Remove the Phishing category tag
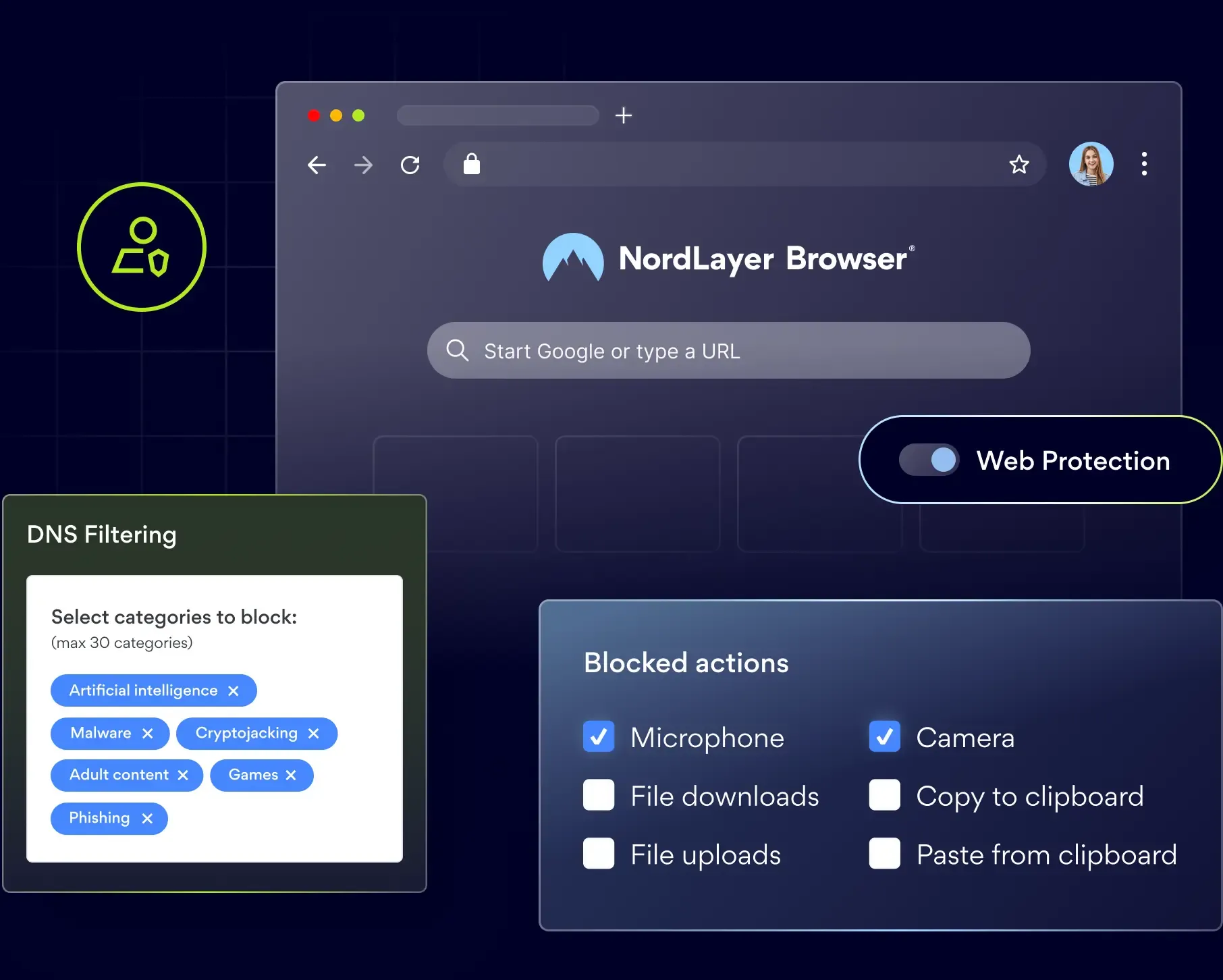Image resolution: width=1223 pixels, height=980 pixels. (x=147, y=818)
